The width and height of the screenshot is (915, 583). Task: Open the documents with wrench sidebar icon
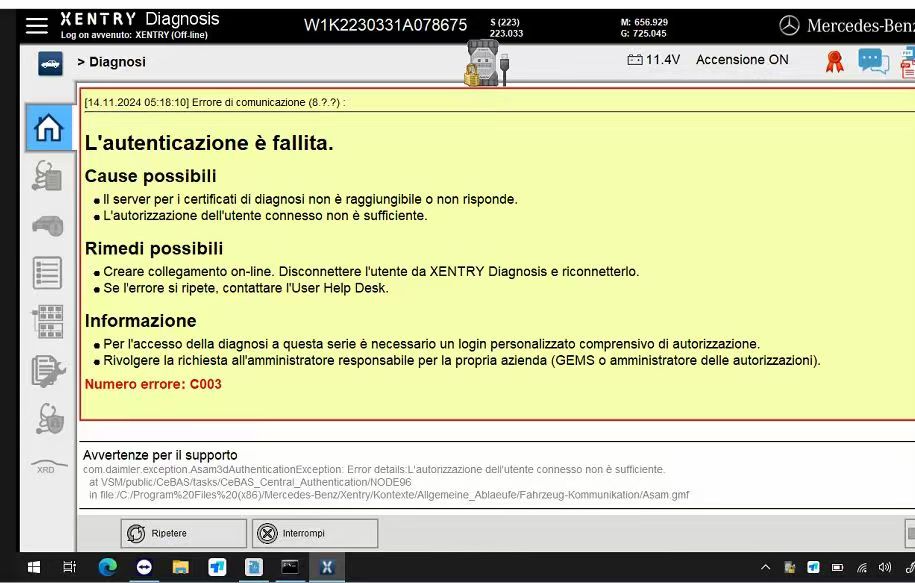(x=48, y=371)
